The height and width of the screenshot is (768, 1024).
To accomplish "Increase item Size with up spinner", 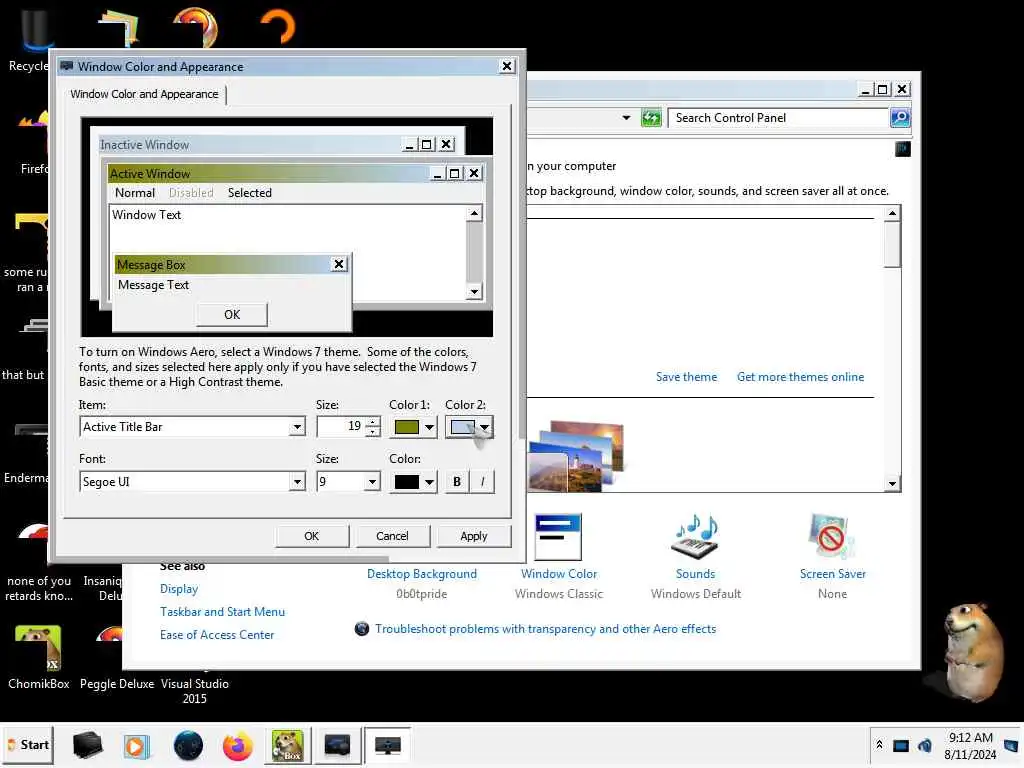I will tap(373, 422).
